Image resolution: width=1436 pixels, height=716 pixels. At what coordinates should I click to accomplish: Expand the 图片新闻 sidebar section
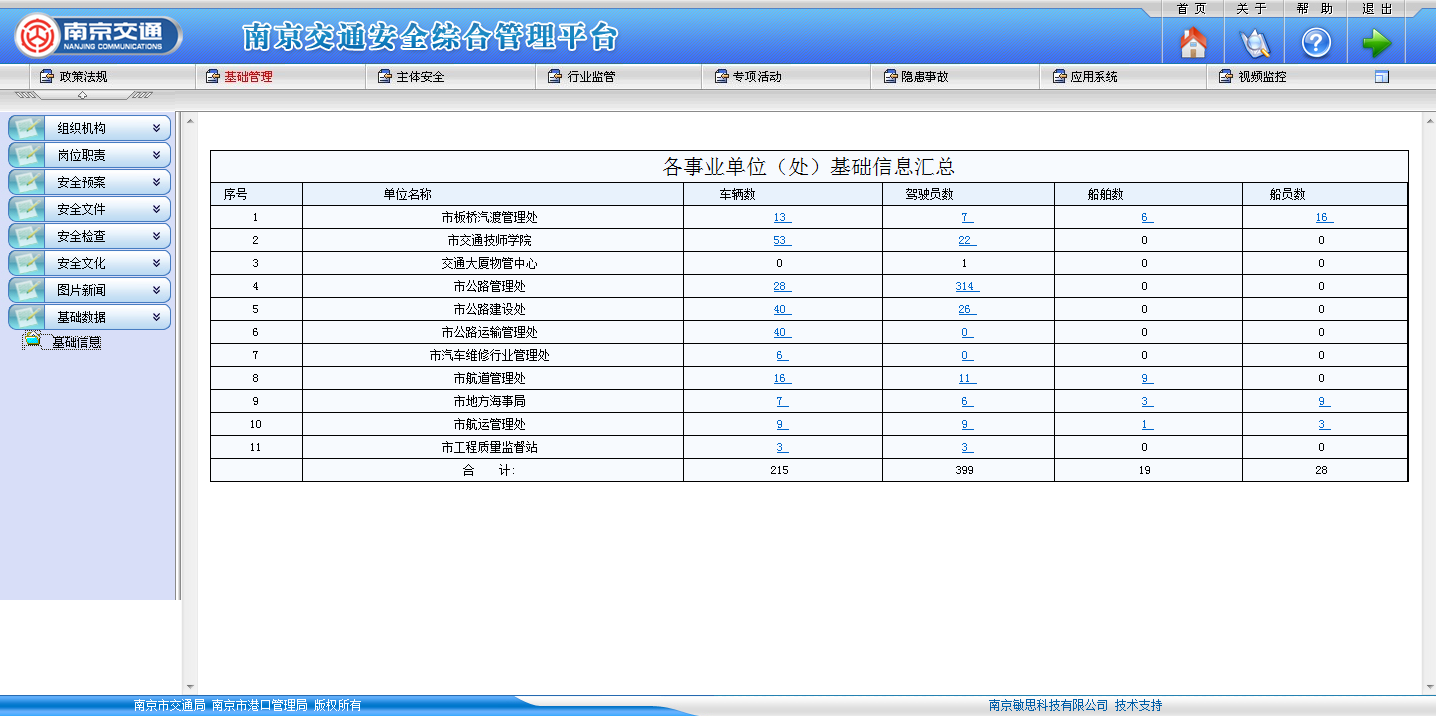[x=156, y=290]
